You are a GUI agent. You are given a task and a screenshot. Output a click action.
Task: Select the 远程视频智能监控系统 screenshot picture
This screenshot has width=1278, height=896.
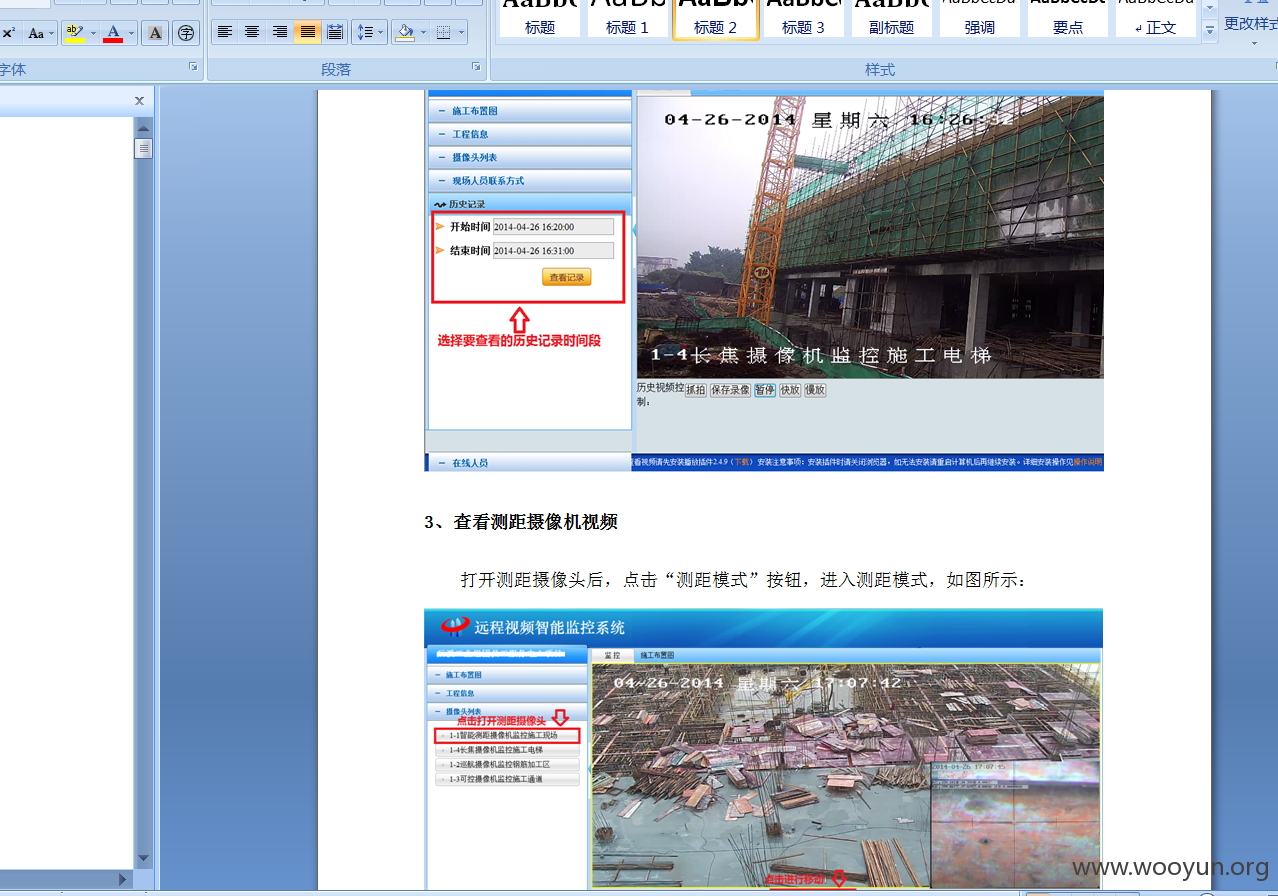[764, 749]
